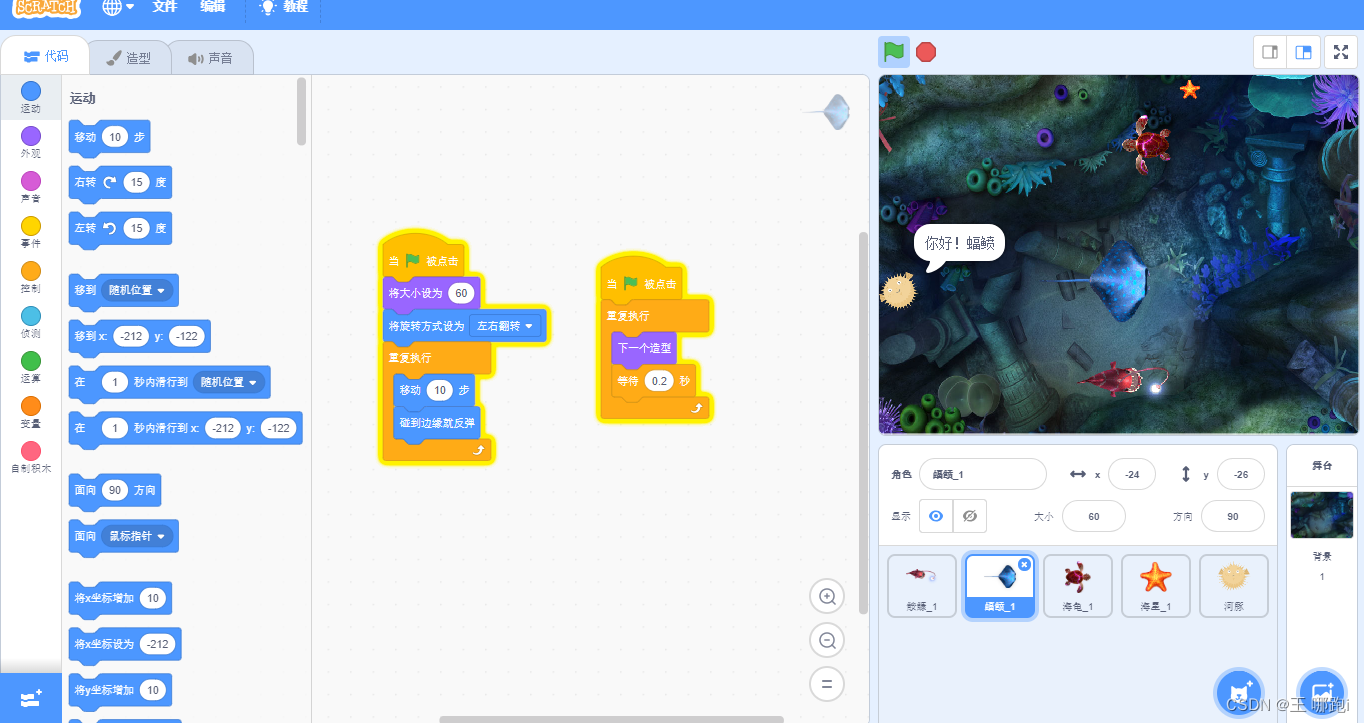Click the 碰到边缘就反弹 workspace block
Screen dimensions: 1364x723
pyautogui.click(x=437, y=422)
